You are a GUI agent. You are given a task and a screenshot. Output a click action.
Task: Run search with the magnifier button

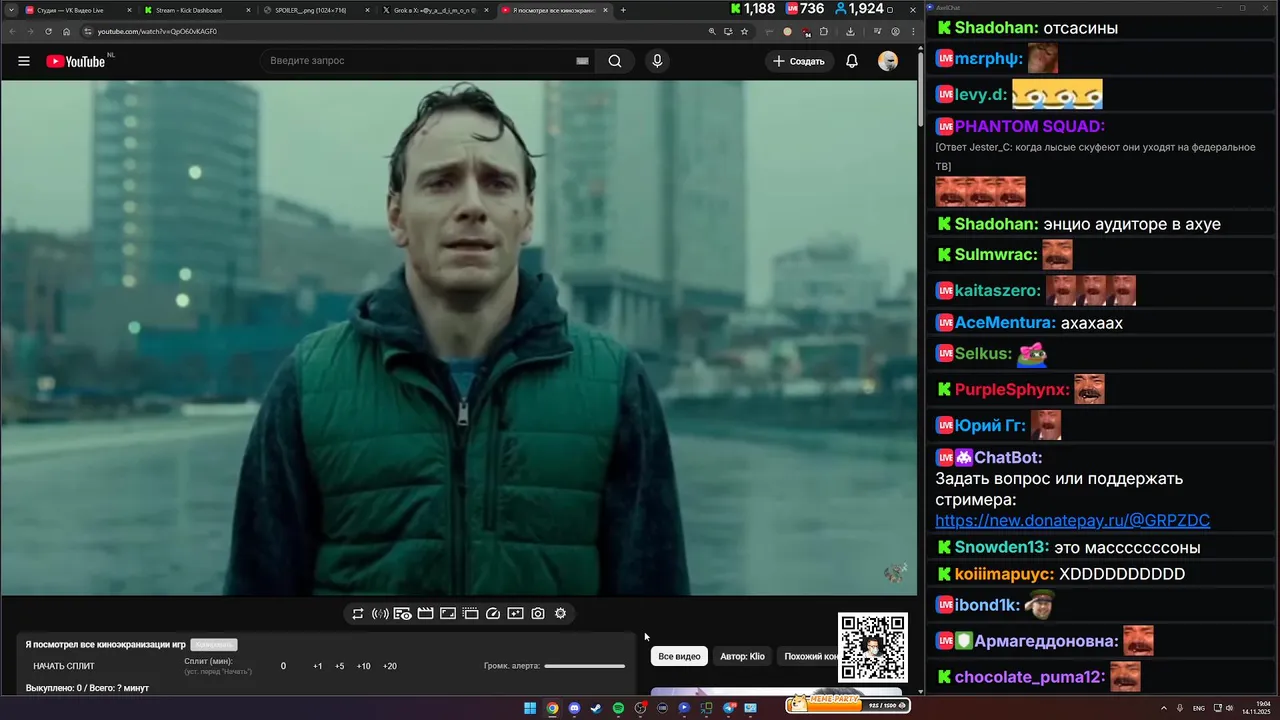click(x=615, y=61)
